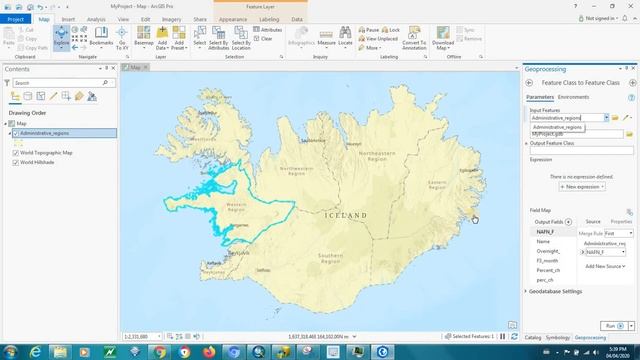This screenshot has width=640, height=360.
Task: Click the Geoprocessing help question mark
Action: tap(631, 98)
